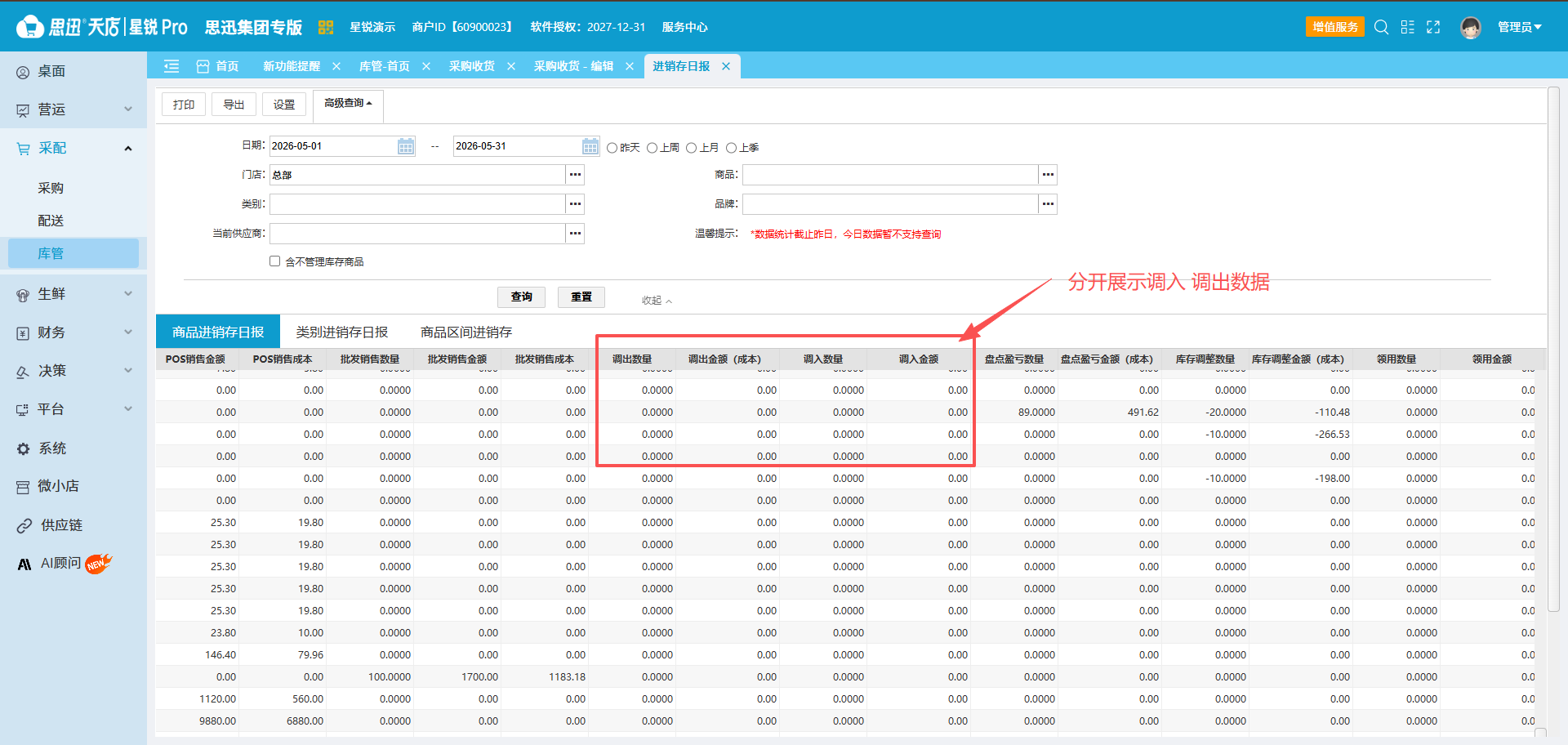Open 配送 submenu item
This screenshot has width=1568, height=745.
(x=51, y=221)
